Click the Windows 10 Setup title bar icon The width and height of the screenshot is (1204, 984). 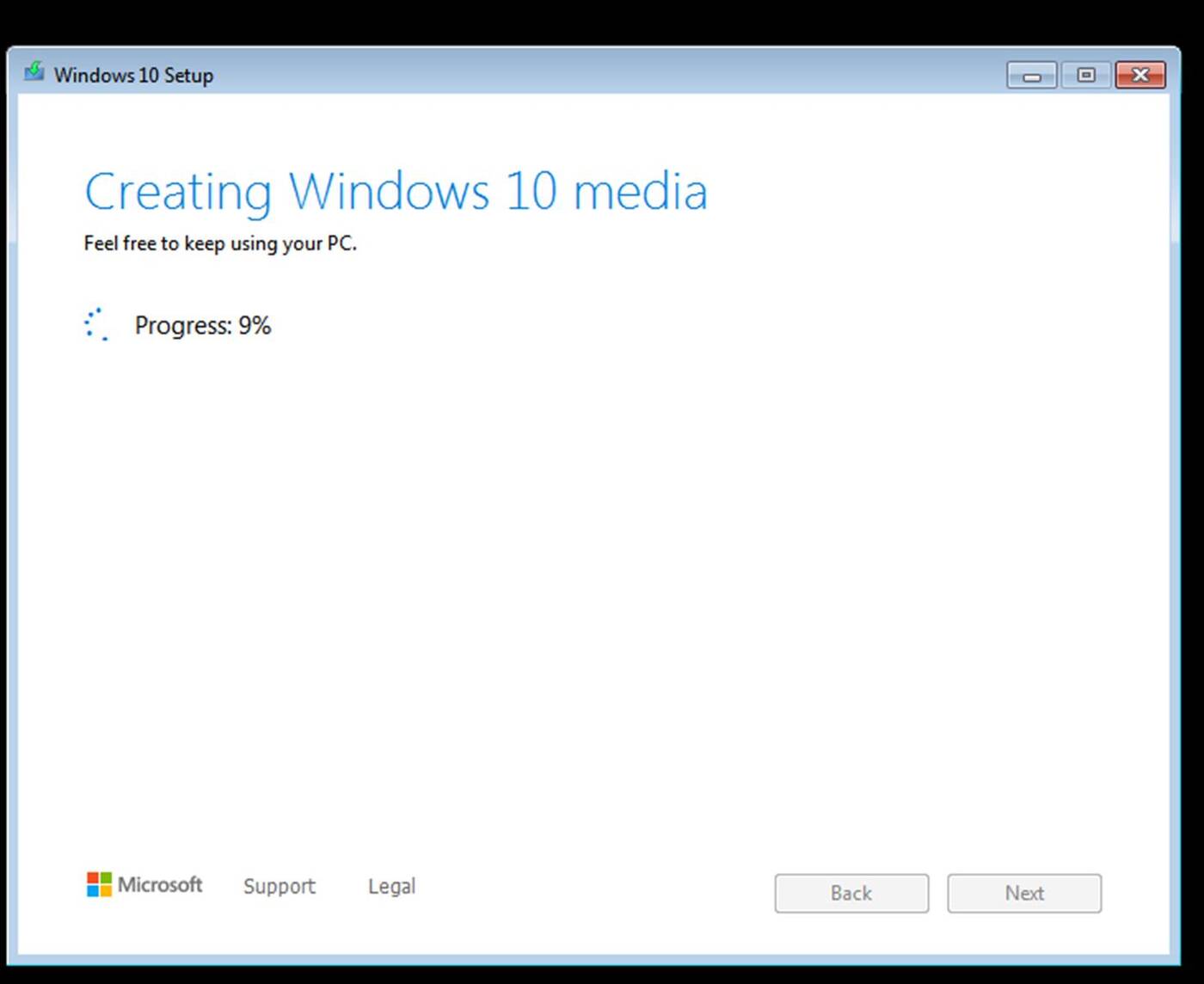[34, 73]
